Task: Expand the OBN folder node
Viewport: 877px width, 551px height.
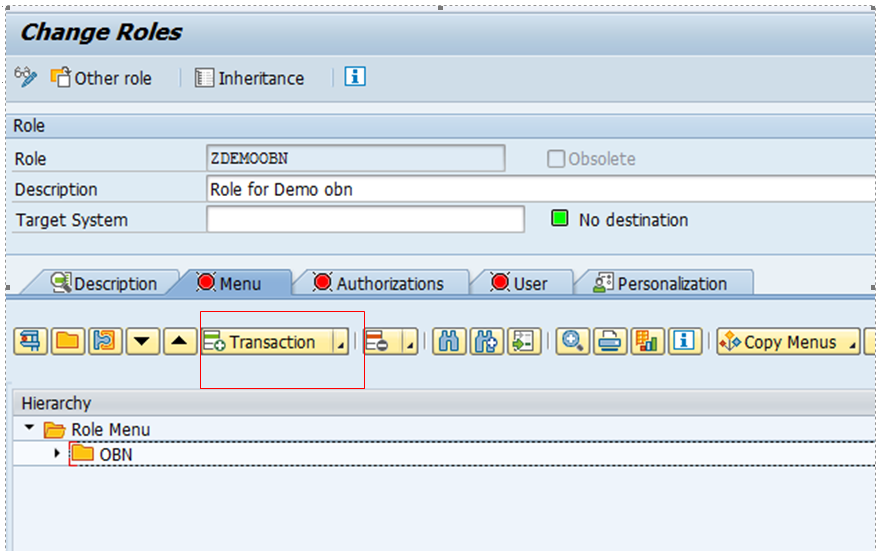Action: pyautogui.click(x=56, y=453)
